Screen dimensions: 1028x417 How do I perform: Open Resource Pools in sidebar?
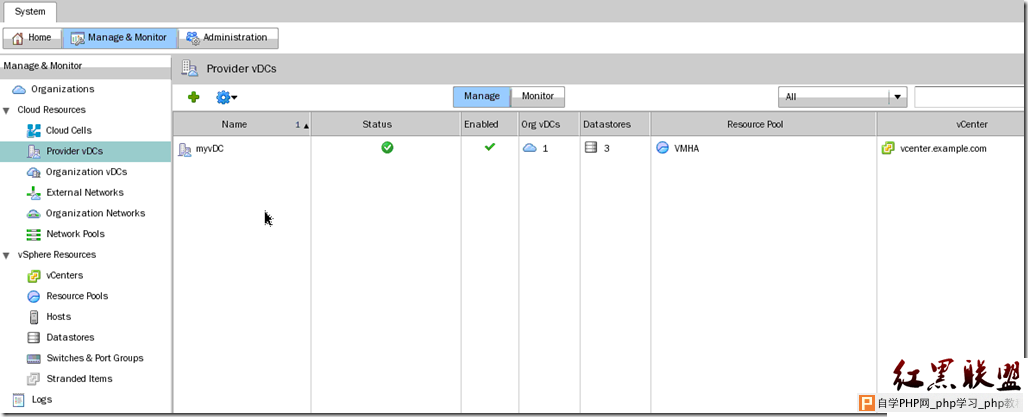click(x=77, y=296)
